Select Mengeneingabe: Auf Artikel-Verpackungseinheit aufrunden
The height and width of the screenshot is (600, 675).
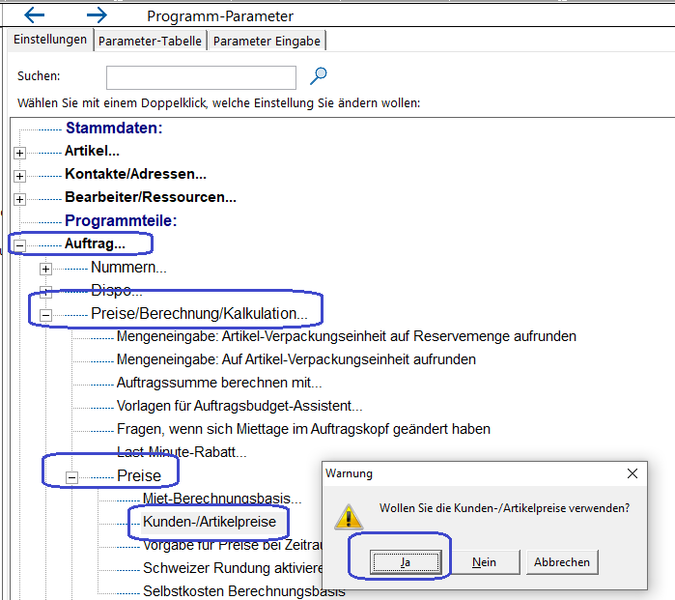coord(296,359)
